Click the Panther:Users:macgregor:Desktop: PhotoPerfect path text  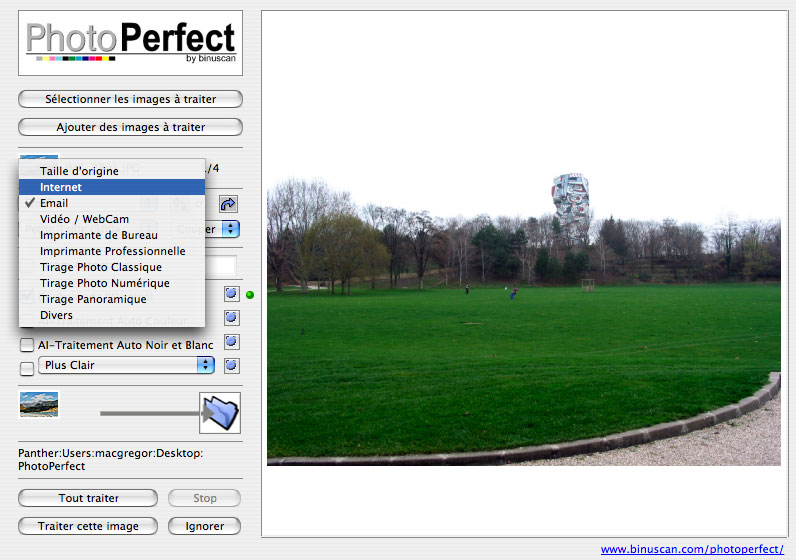click(111, 459)
